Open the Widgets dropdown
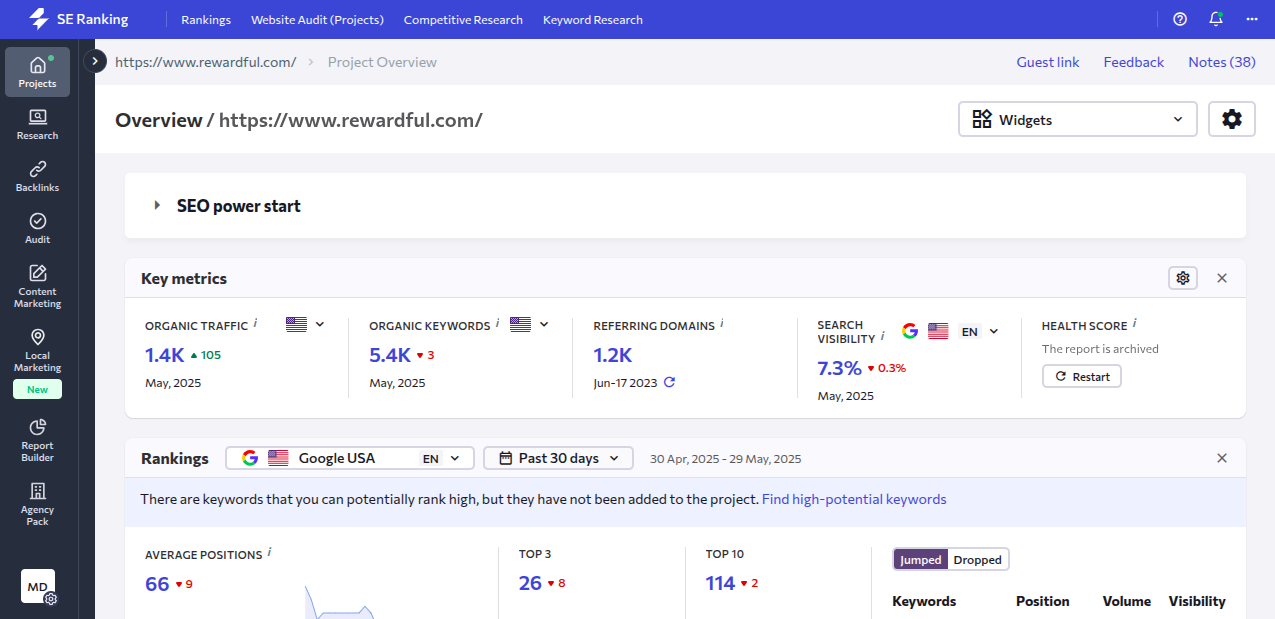This screenshot has width=1275, height=619. pos(1077,120)
